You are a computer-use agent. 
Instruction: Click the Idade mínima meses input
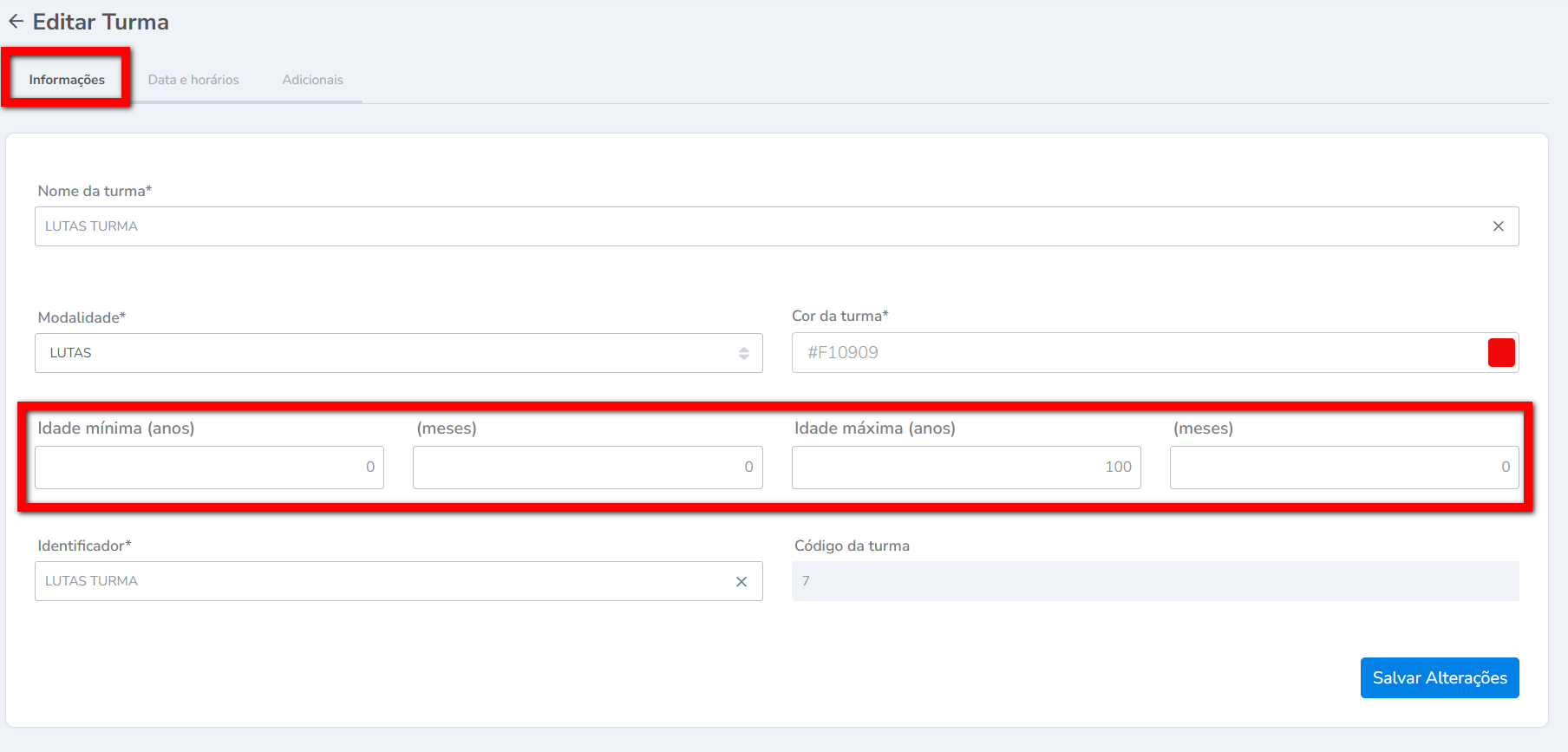coord(587,468)
